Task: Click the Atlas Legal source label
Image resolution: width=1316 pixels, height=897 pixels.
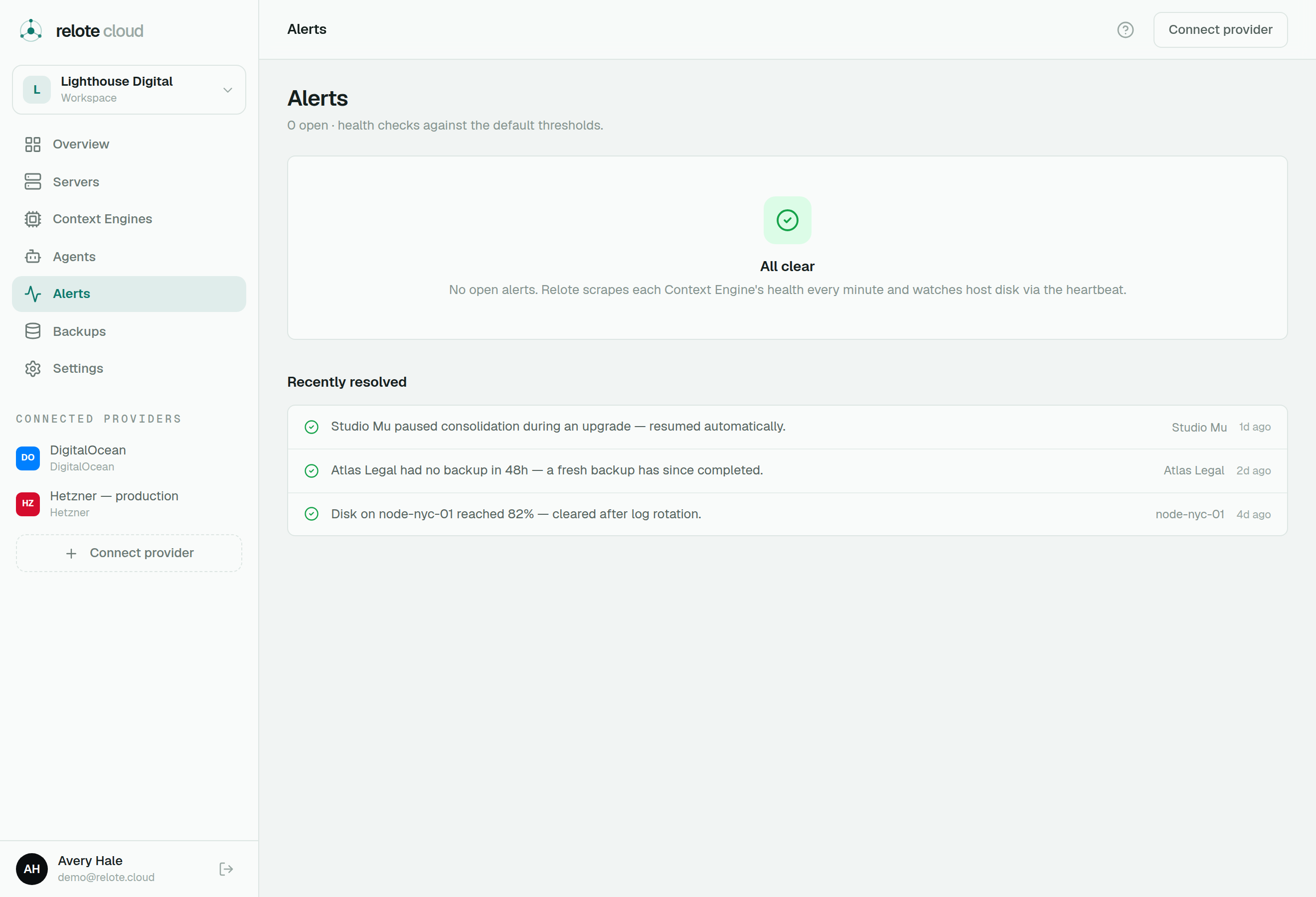Action: [1194, 470]
